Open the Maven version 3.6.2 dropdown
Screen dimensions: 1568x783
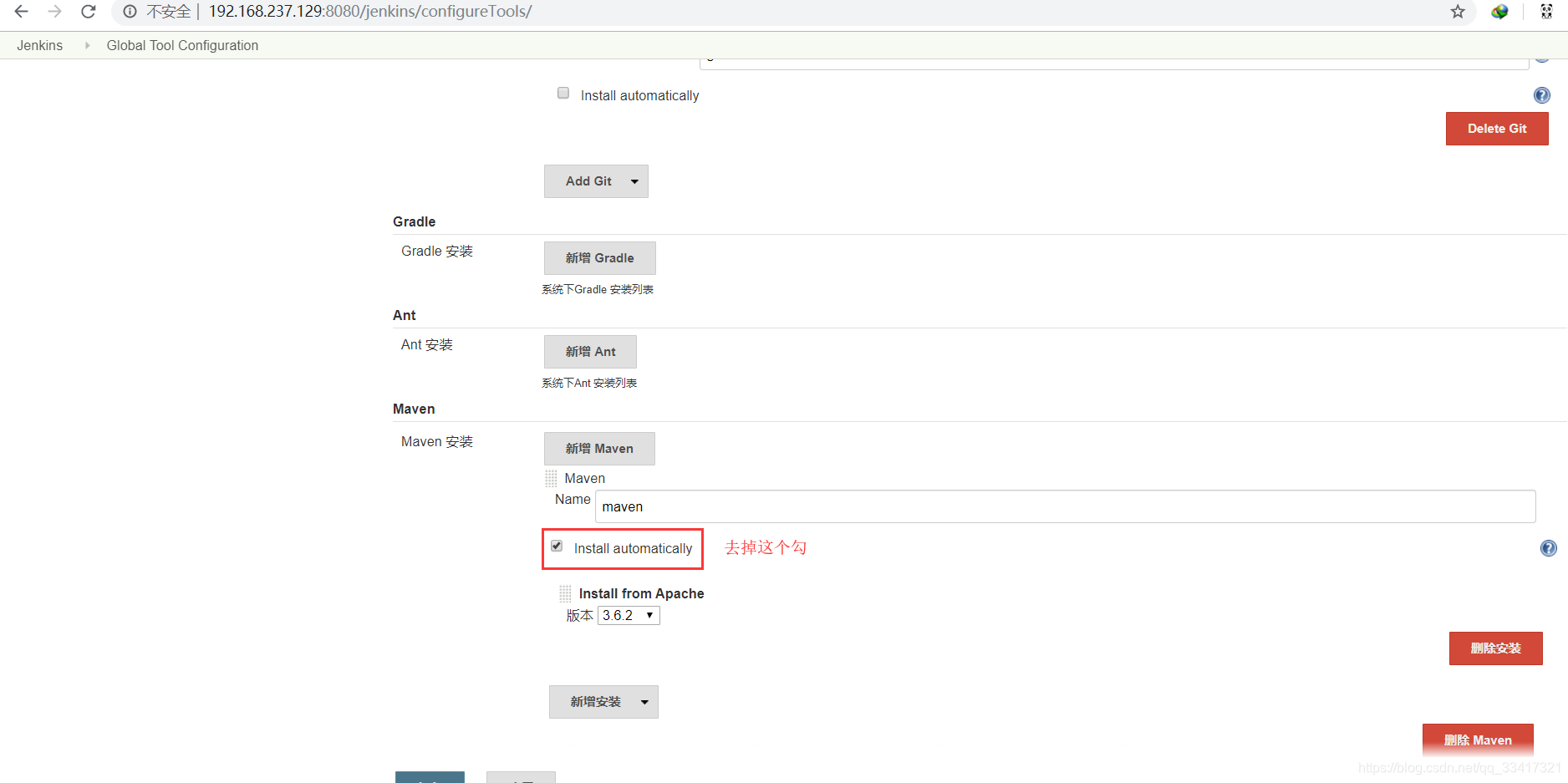click(x=629, y=616)
